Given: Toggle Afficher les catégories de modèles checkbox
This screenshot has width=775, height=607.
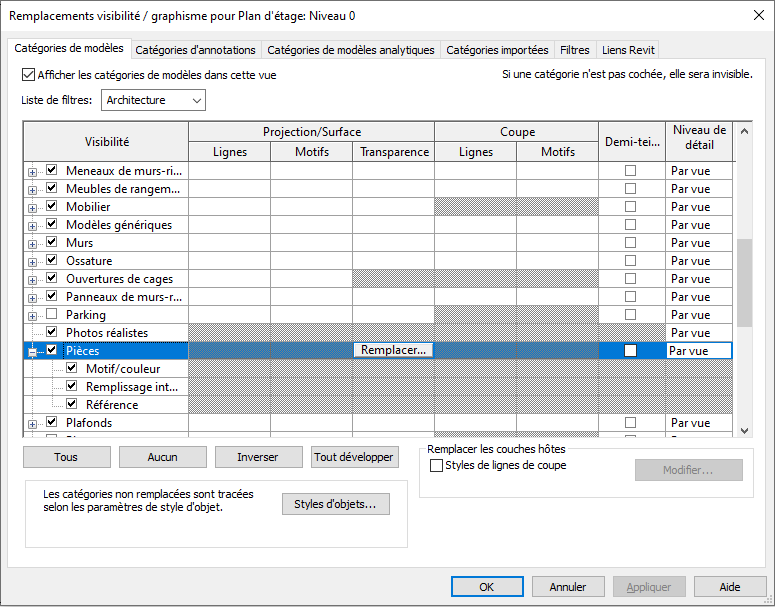Looking at the screenshot, I should 28,75.
